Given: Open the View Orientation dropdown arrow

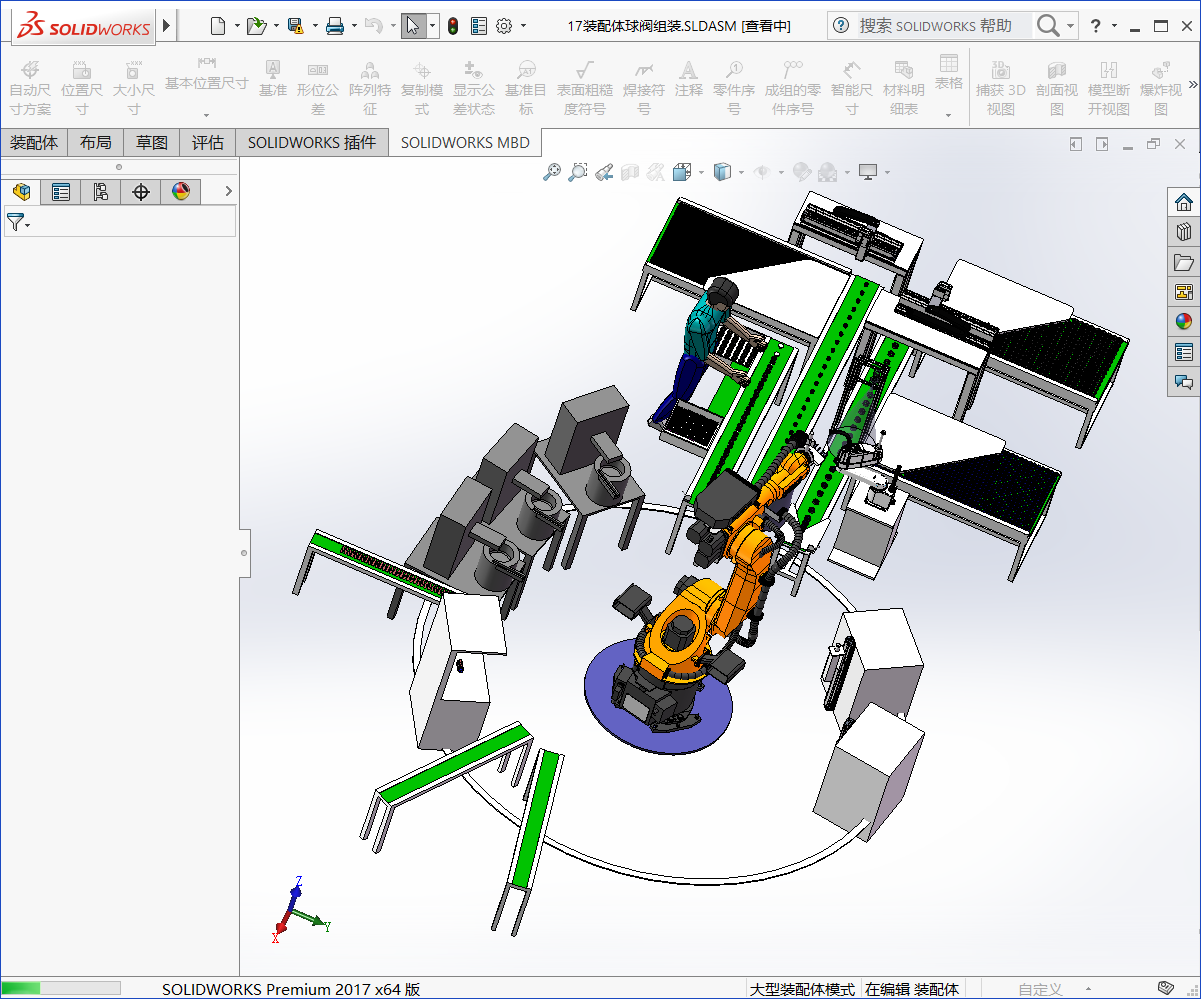Looking at the screenshot, I should (701, 172).
